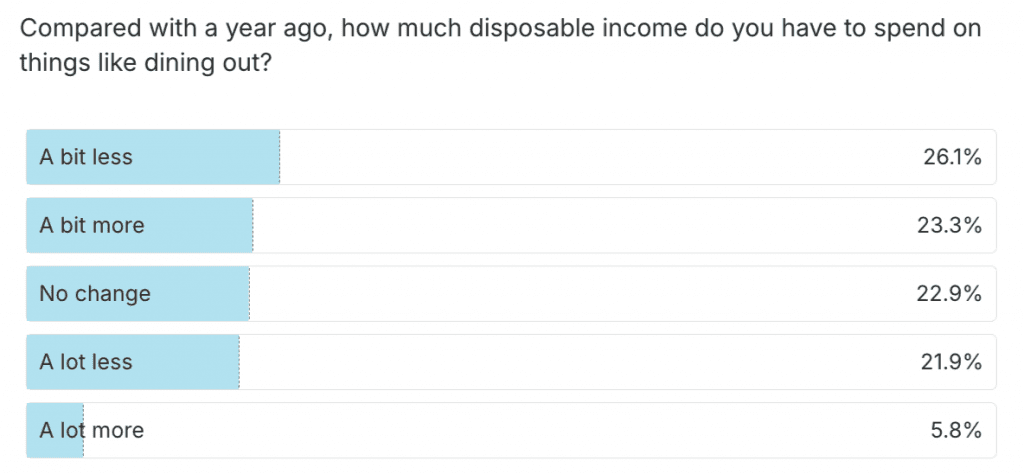Click the 5.8% result value

pyautogui.click(x=956, y=431)
